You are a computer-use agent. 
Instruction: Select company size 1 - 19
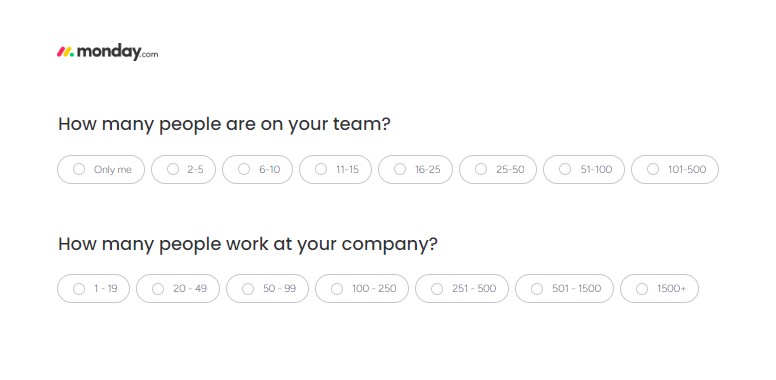pos(94,288)
